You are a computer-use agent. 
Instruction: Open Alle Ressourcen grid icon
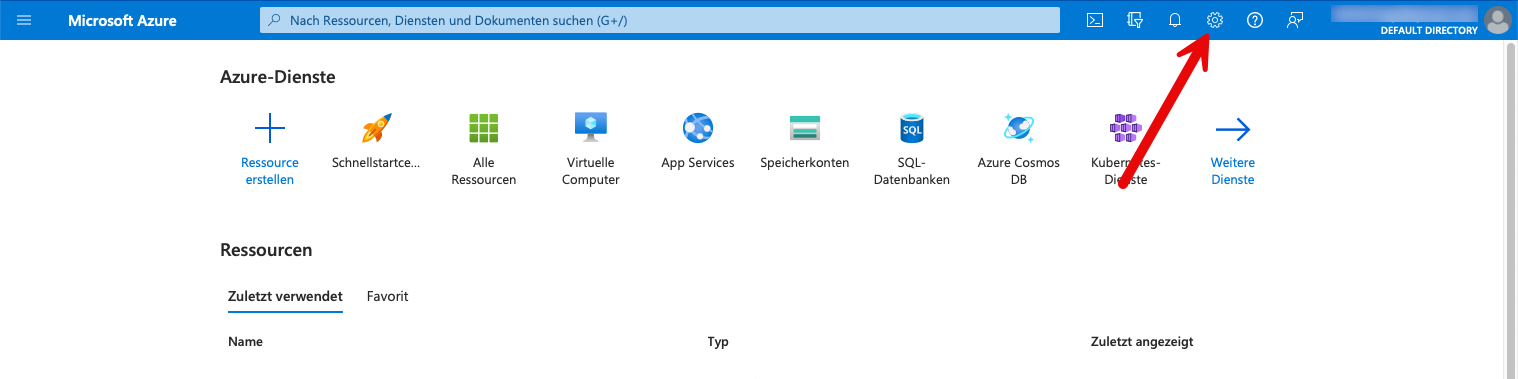484,128
